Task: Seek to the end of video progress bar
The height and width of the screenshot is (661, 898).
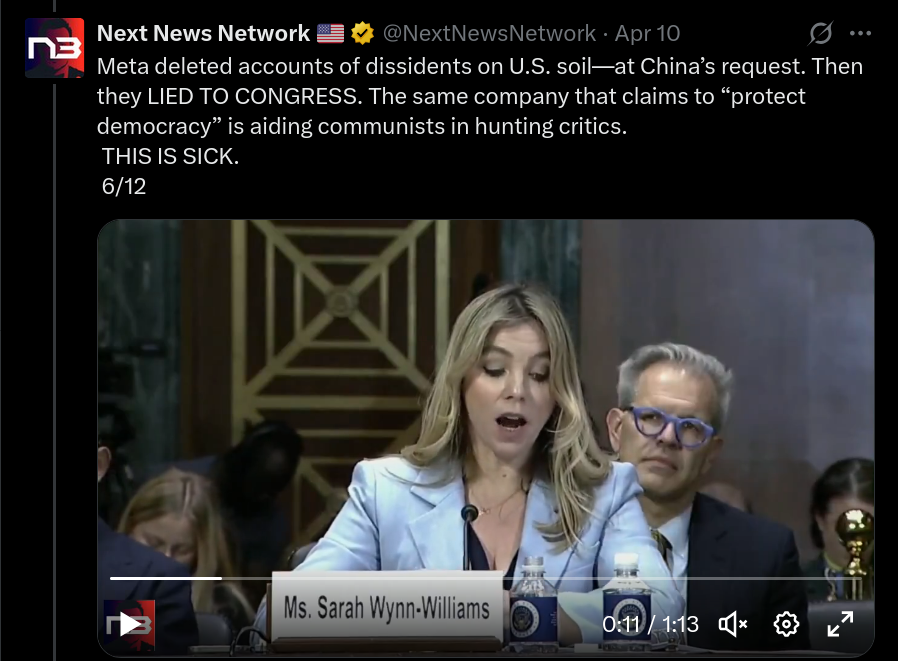Action: click(x=859, y=579)
